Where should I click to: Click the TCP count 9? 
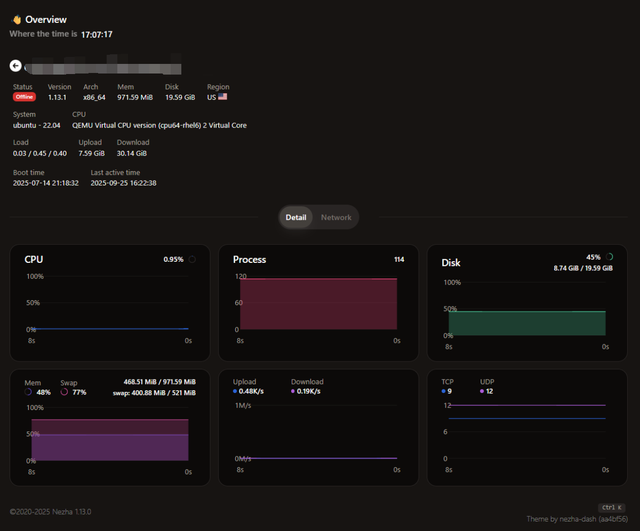449,391
